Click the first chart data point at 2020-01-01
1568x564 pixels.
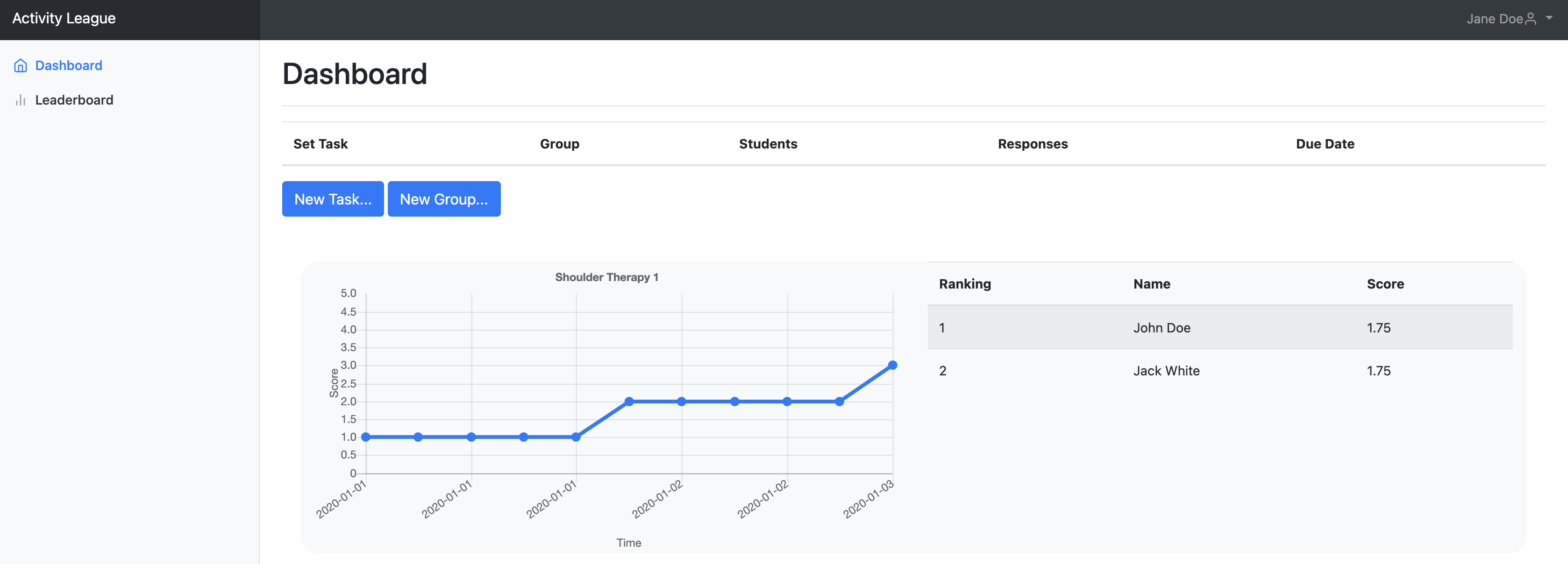pyautogui.click(x=365, y=437)
